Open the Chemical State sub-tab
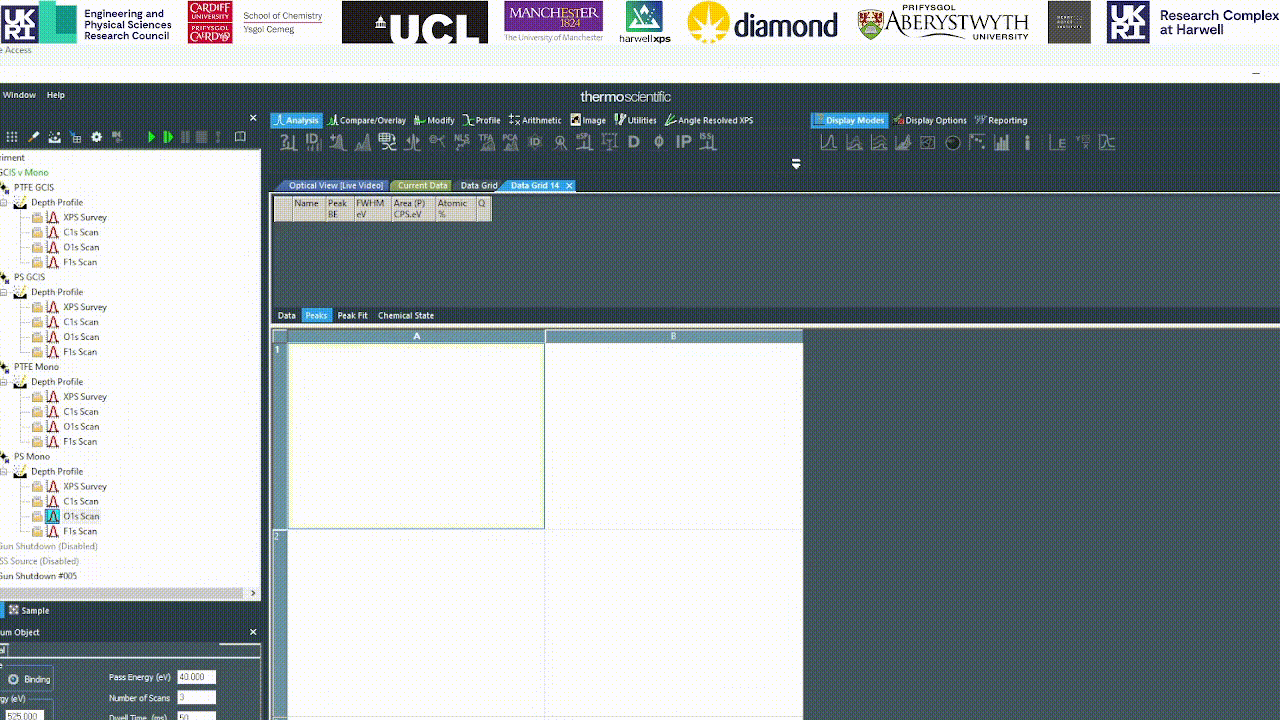This screenshot has width=1280, height=720. coord(406,316)
